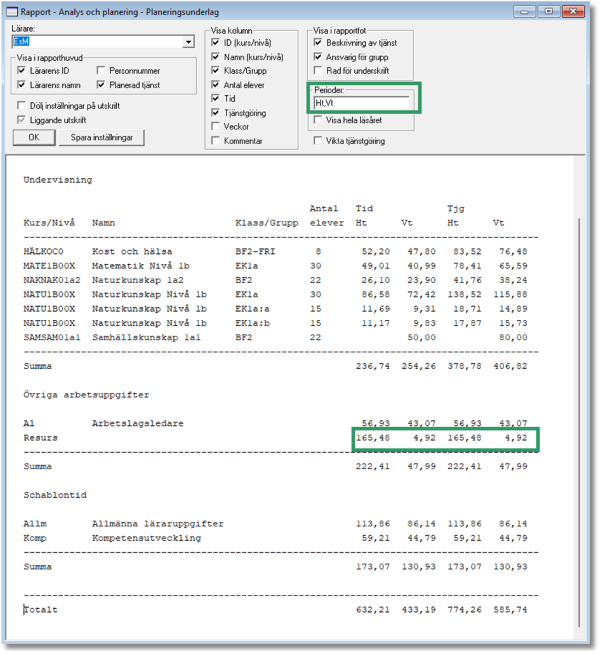Enable the Veckor column checkbox
This screenshot has width=600, height=654.
coord(217,127)
